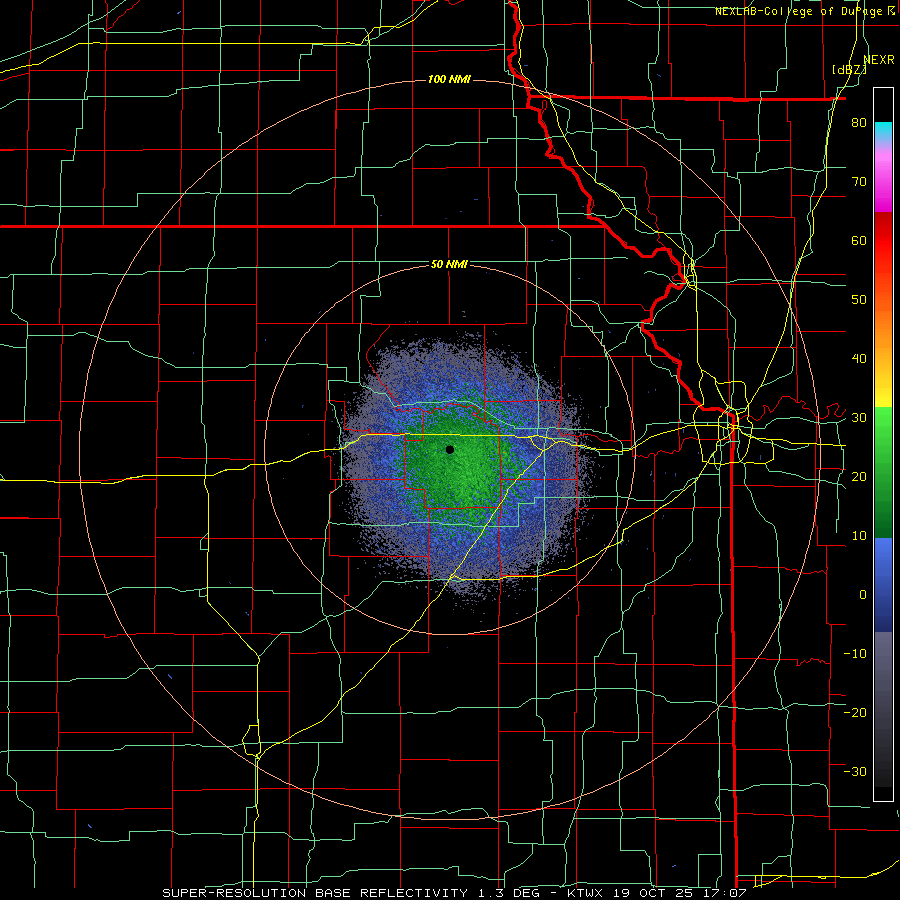This screenshot has height=900, width=900.
Task: Click the bottom caption SUPER-RESOLUTION BASE REFLECTIVITY
Action: pyautogui.click(x=313, y=893)
